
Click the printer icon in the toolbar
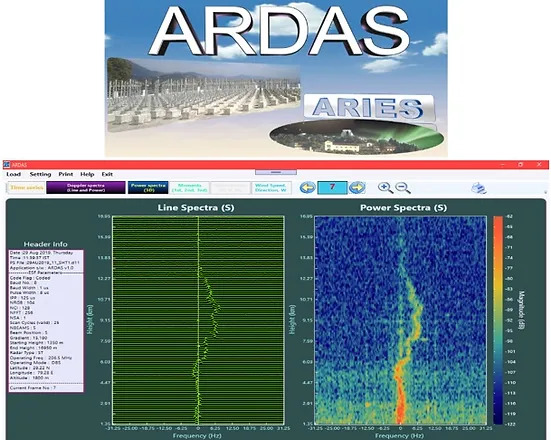pos(479,188)
